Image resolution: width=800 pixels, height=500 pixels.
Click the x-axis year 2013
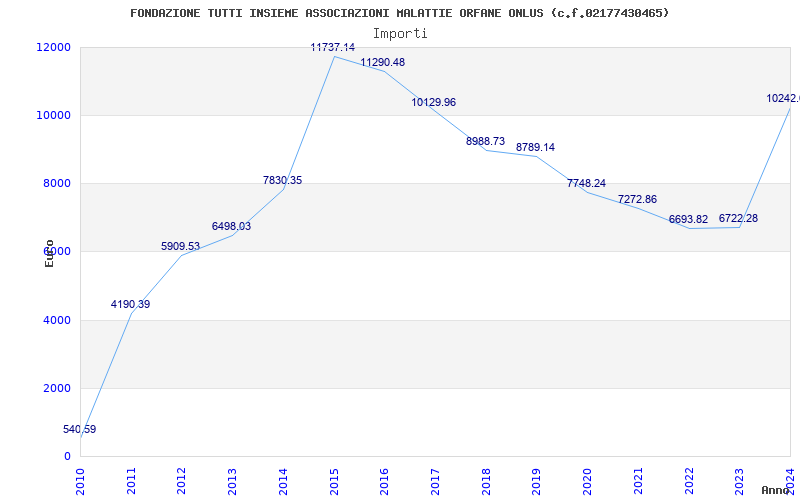233,482
